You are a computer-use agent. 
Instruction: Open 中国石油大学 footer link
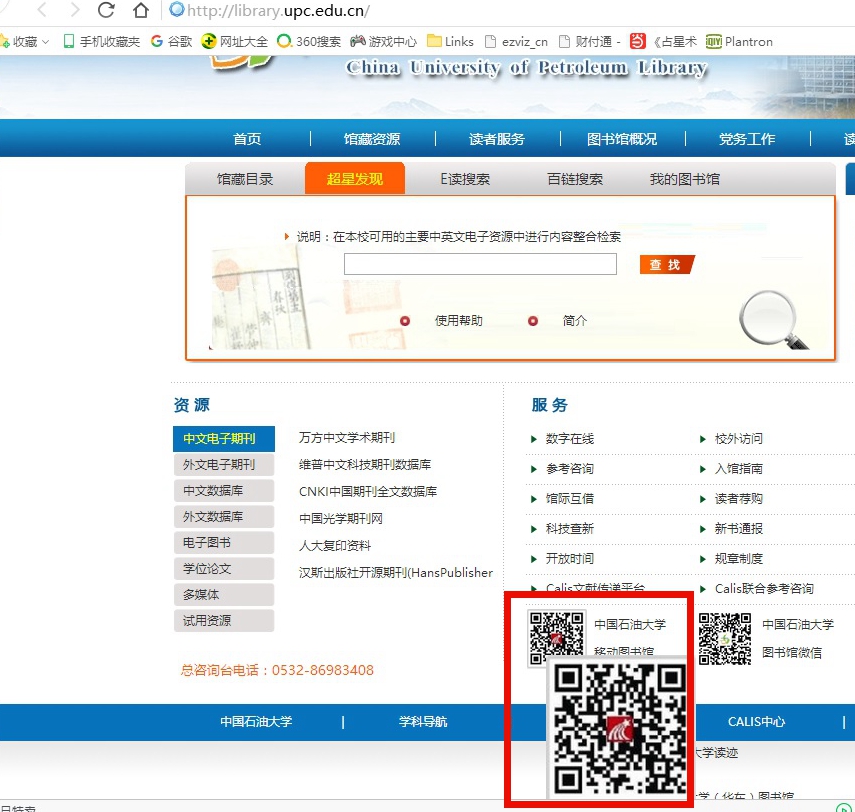[x=256, y=721]
